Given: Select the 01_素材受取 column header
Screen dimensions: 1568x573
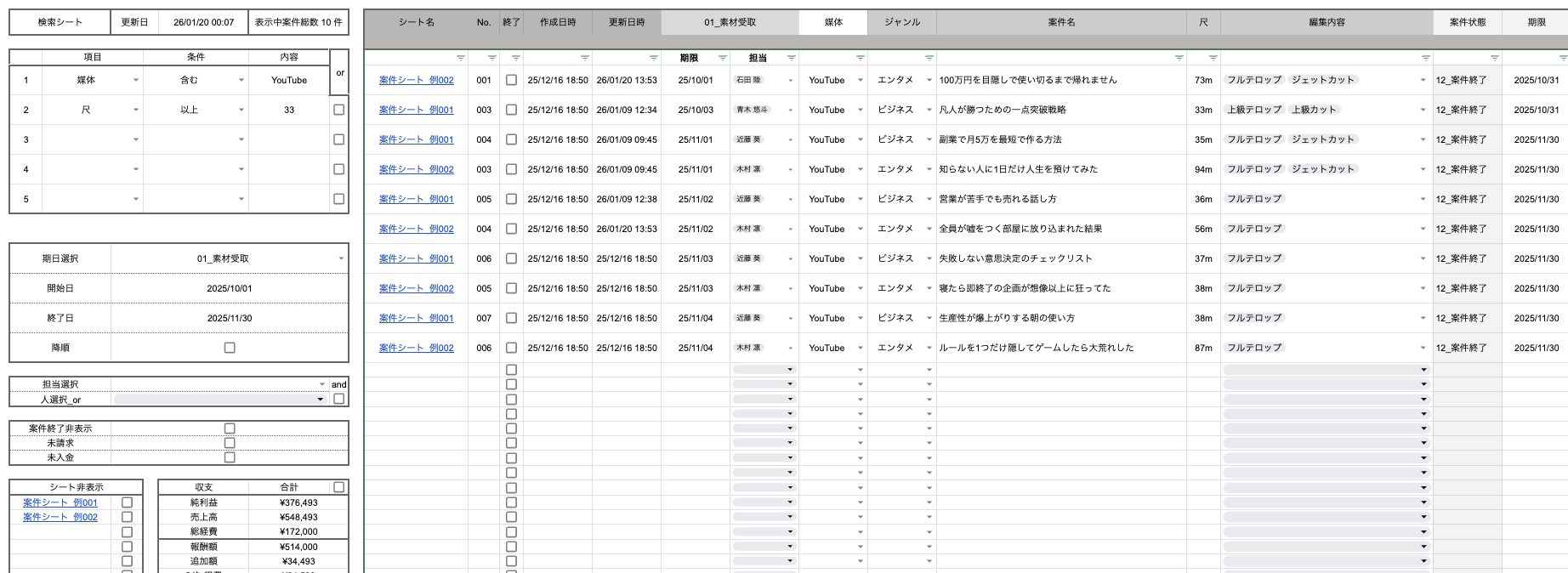Looking at the screenshot, I should (730, 22).
